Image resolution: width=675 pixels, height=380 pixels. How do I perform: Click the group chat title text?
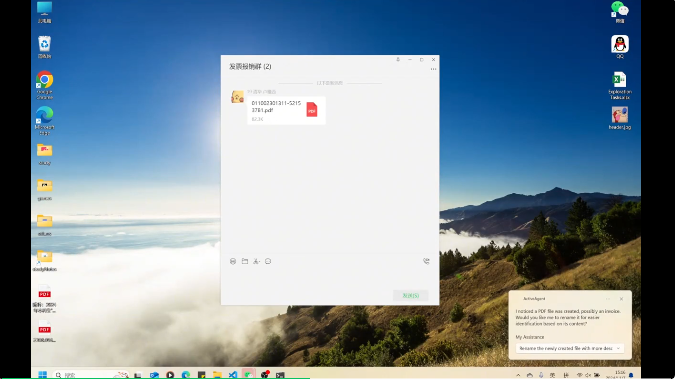[250, 67]
